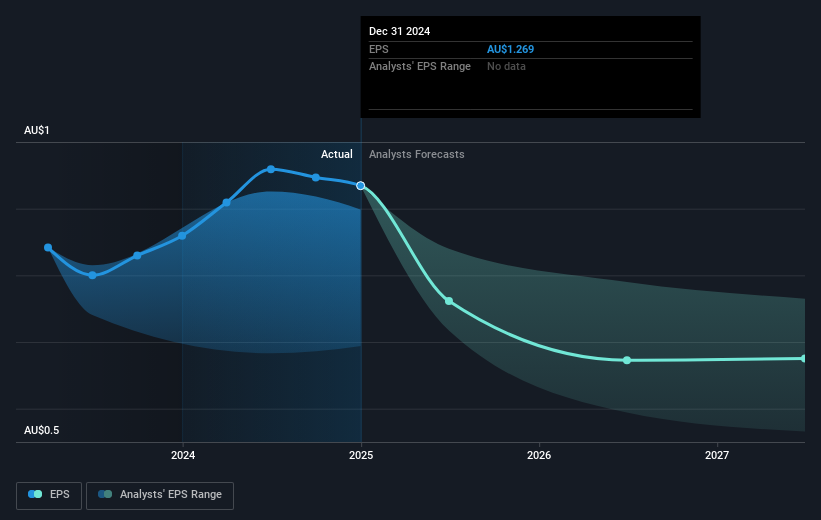
Task: Click the EPS color swatch in legend
Action: tap(35, 494)
